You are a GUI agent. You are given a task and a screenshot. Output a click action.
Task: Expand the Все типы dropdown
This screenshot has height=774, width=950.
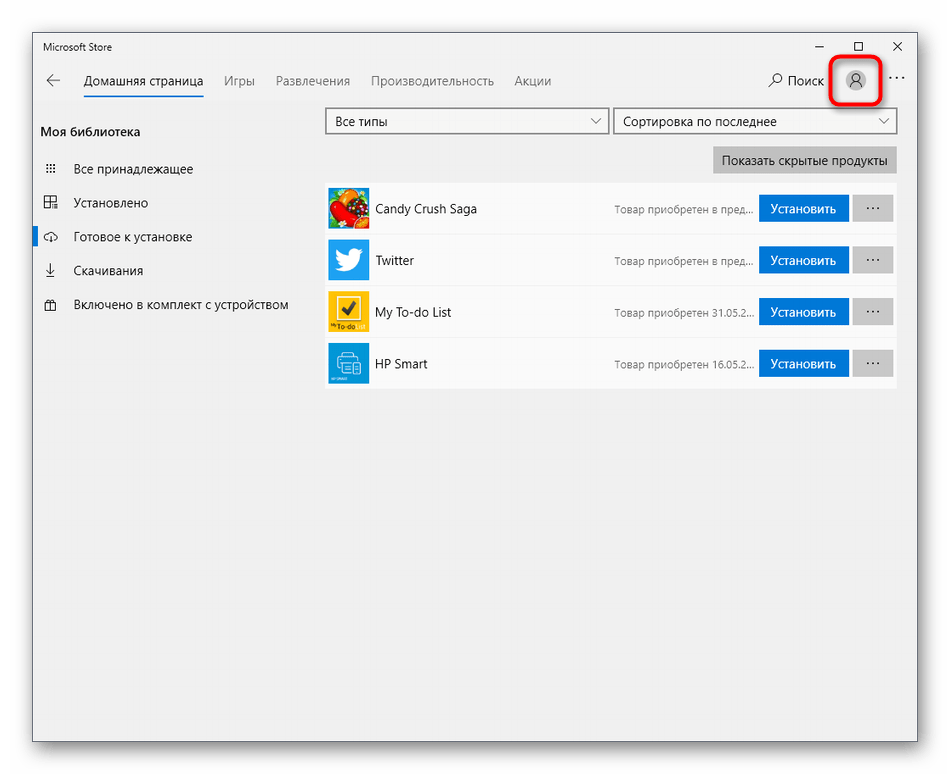466,122
